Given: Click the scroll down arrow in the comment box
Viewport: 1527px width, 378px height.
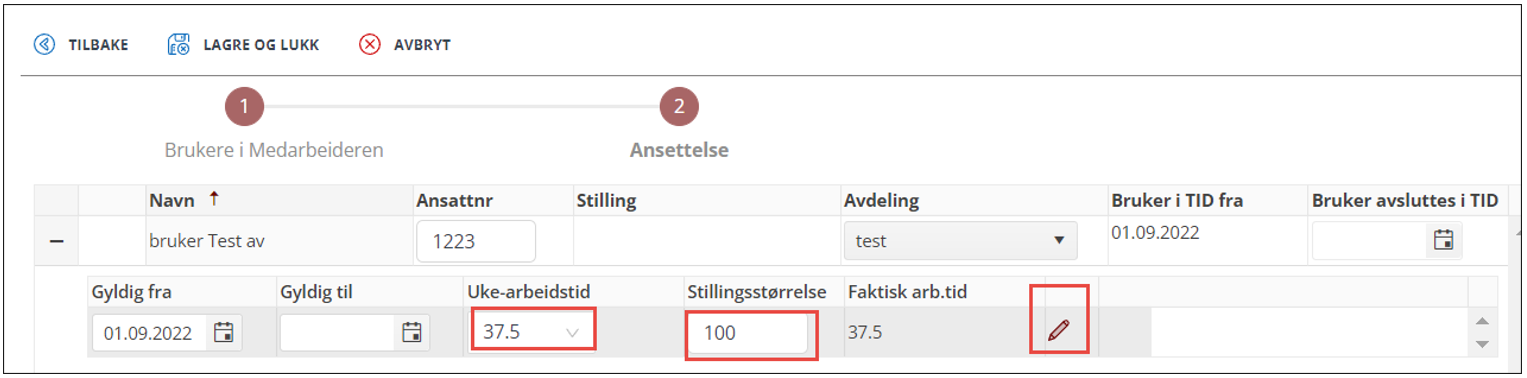Looking at the screenshot, I should 1483,344.
